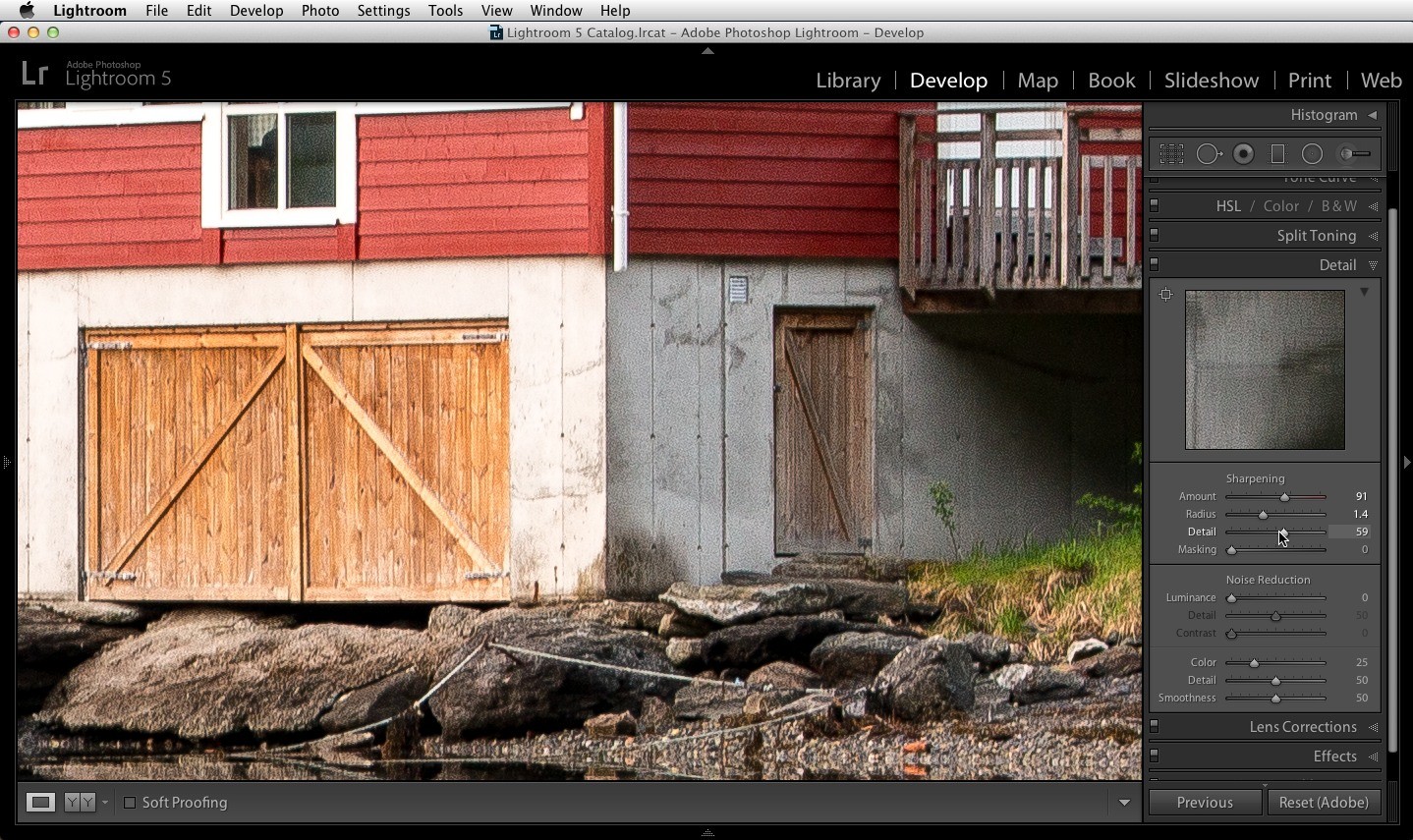Open the Window menu
This screenshot has height=840, width=1413.
pyautogui.click(x=556, y=11)
